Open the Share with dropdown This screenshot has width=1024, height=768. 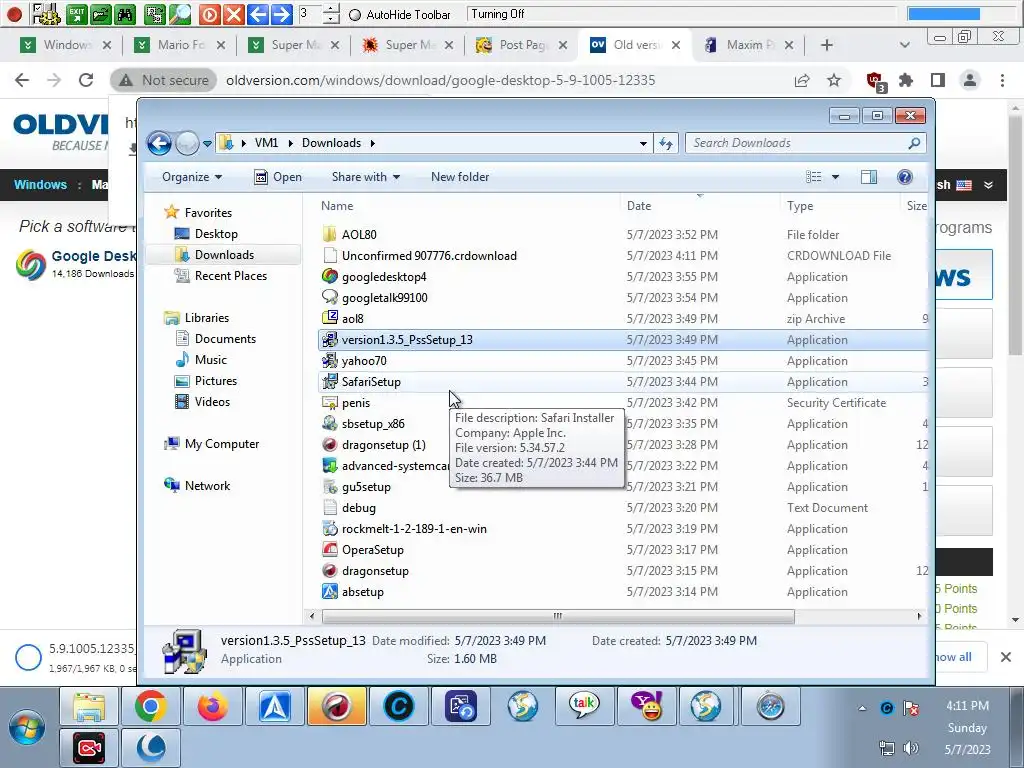click(366, 177)
